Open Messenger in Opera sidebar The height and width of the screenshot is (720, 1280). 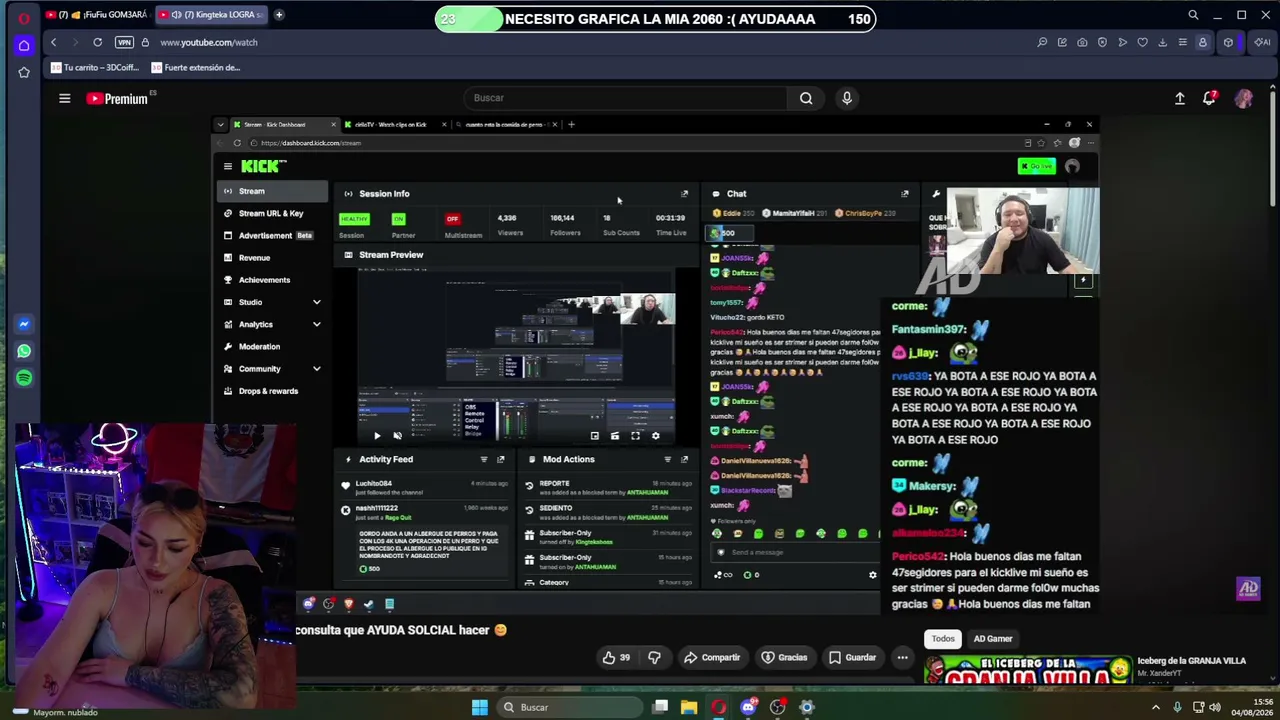point(24,324)
